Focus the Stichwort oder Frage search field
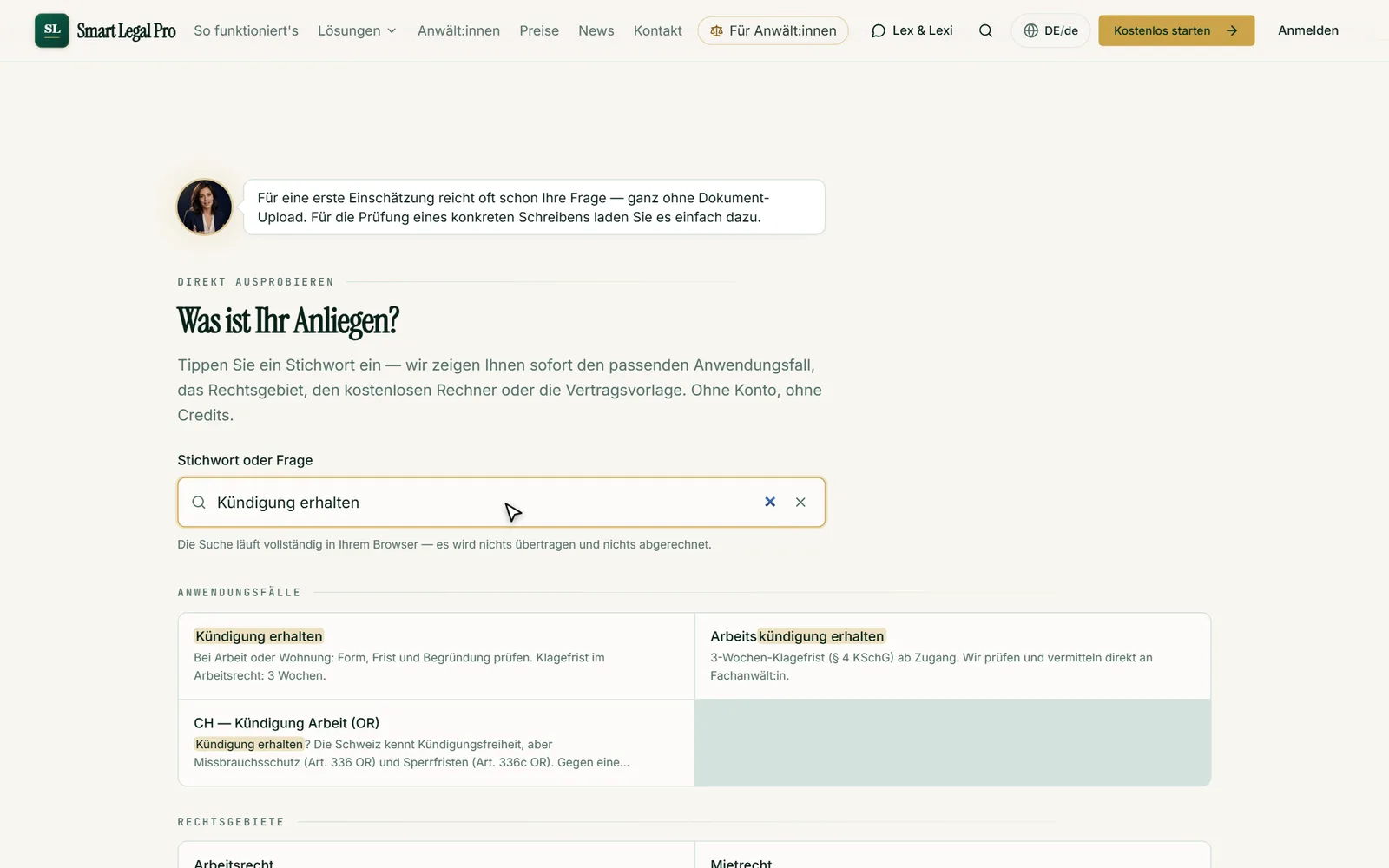The height and width of the screenshot is (868, 1389). [501, 502]
